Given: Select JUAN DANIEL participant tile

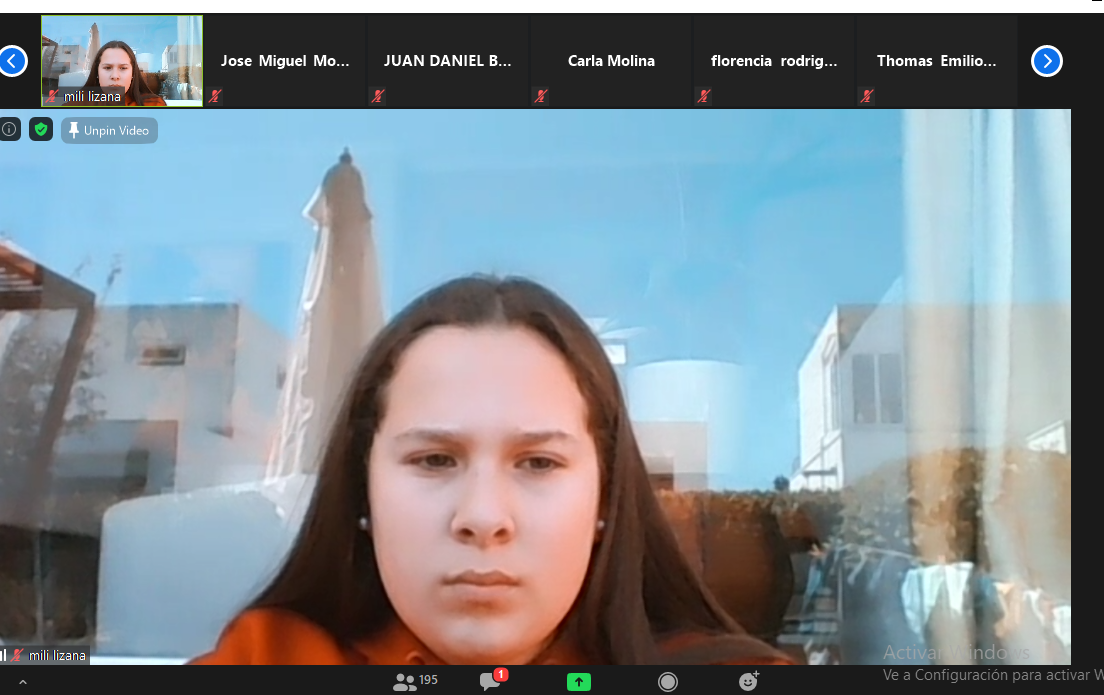Looking at the screenshot, I should [448, 61].
